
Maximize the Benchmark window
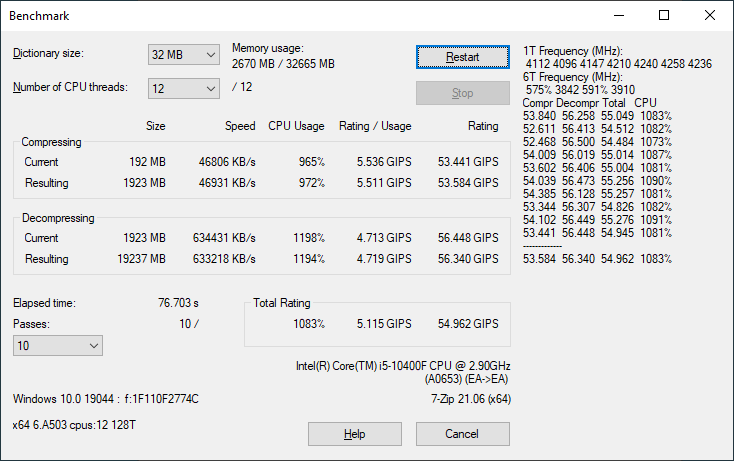pyautogui.click(x=664, y=16)
